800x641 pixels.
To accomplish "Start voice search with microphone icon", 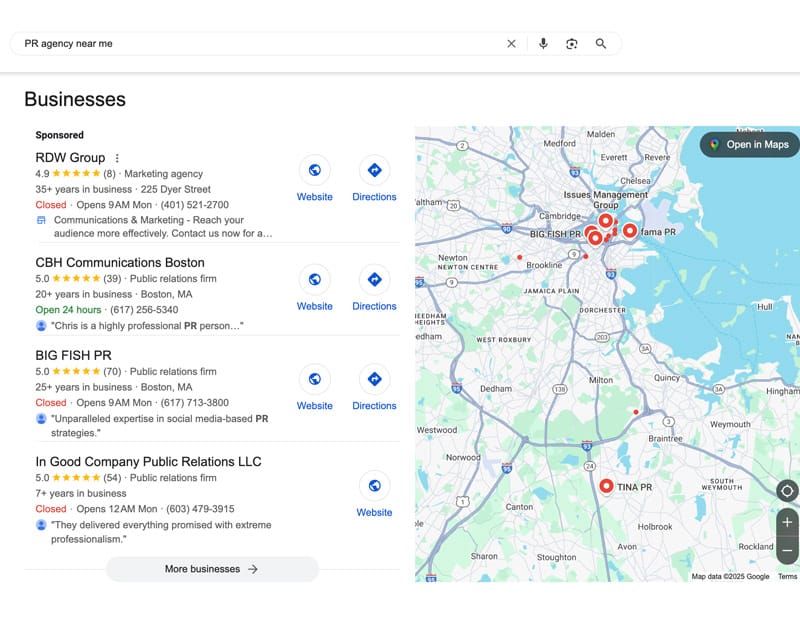I will tap(543, 44).
